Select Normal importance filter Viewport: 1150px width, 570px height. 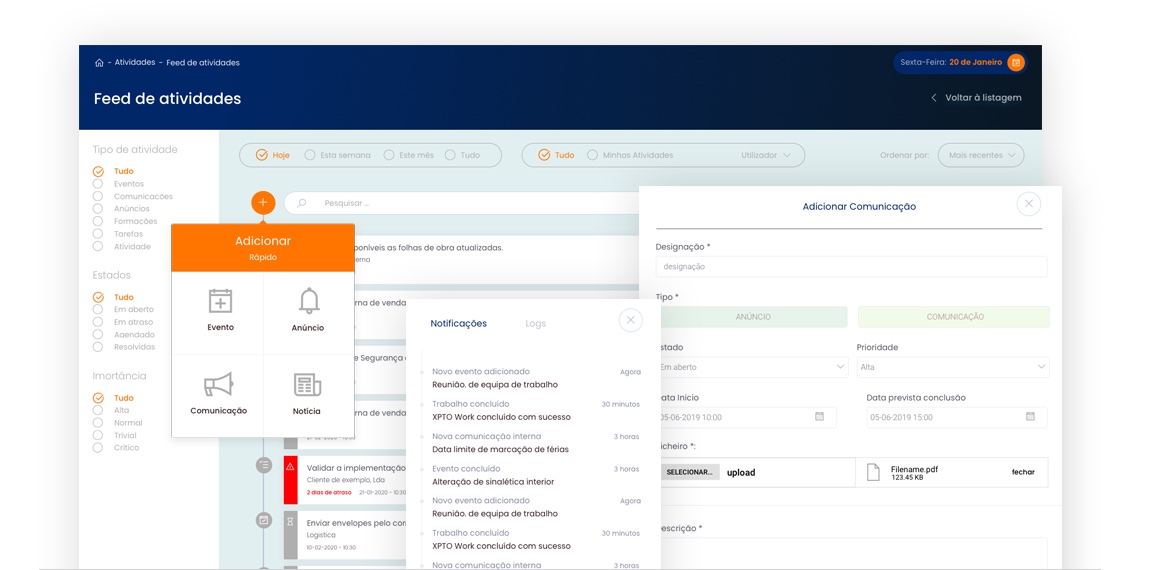[x=117, y=423]
